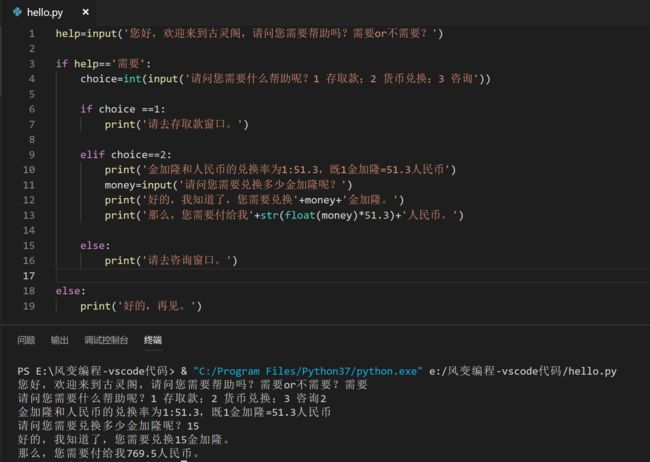Click terminal output 769.5人民币
Screen dimensions: 650x462
click(108, 453)
